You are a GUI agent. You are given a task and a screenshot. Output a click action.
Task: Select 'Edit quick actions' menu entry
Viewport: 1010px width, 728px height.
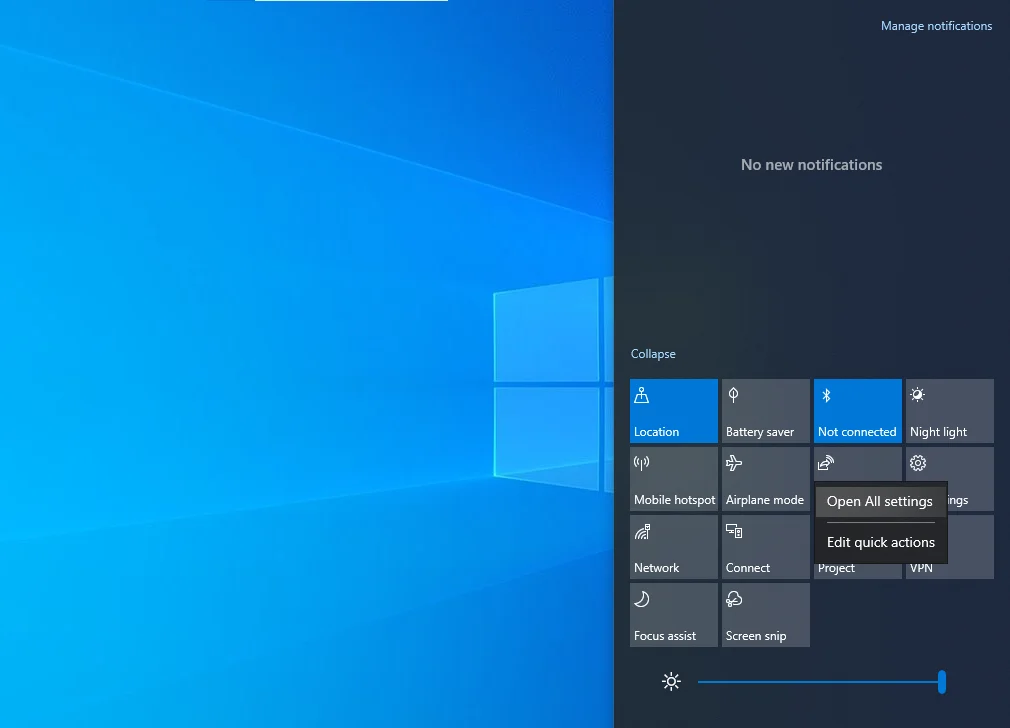point(881,542)
